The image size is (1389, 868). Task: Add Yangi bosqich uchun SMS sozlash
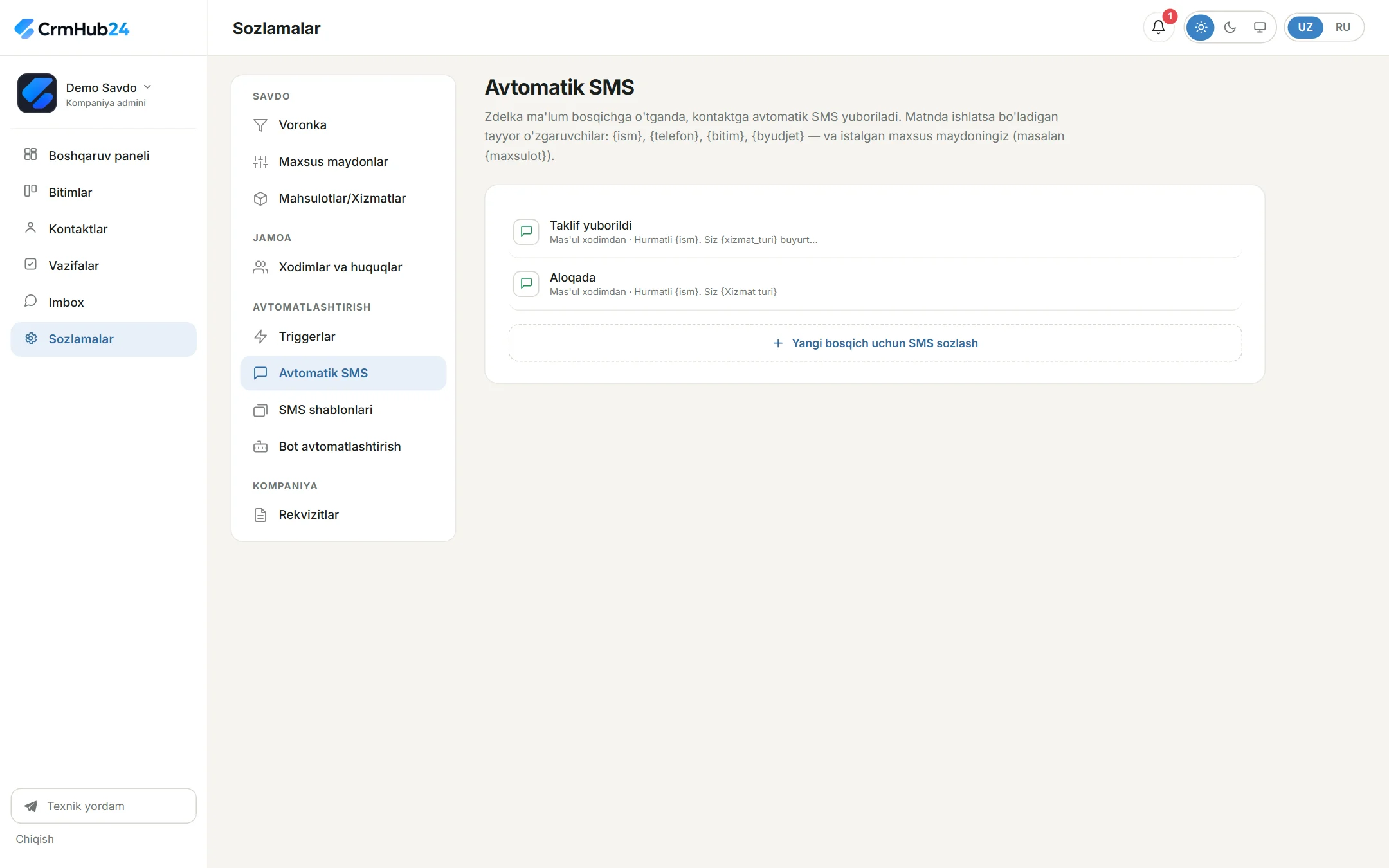pos(875,343)
